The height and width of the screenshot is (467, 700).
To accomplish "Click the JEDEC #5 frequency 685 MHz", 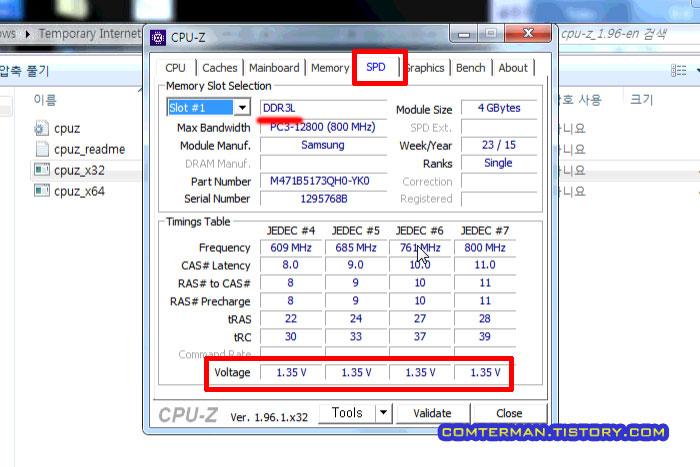I will (356, 248).
